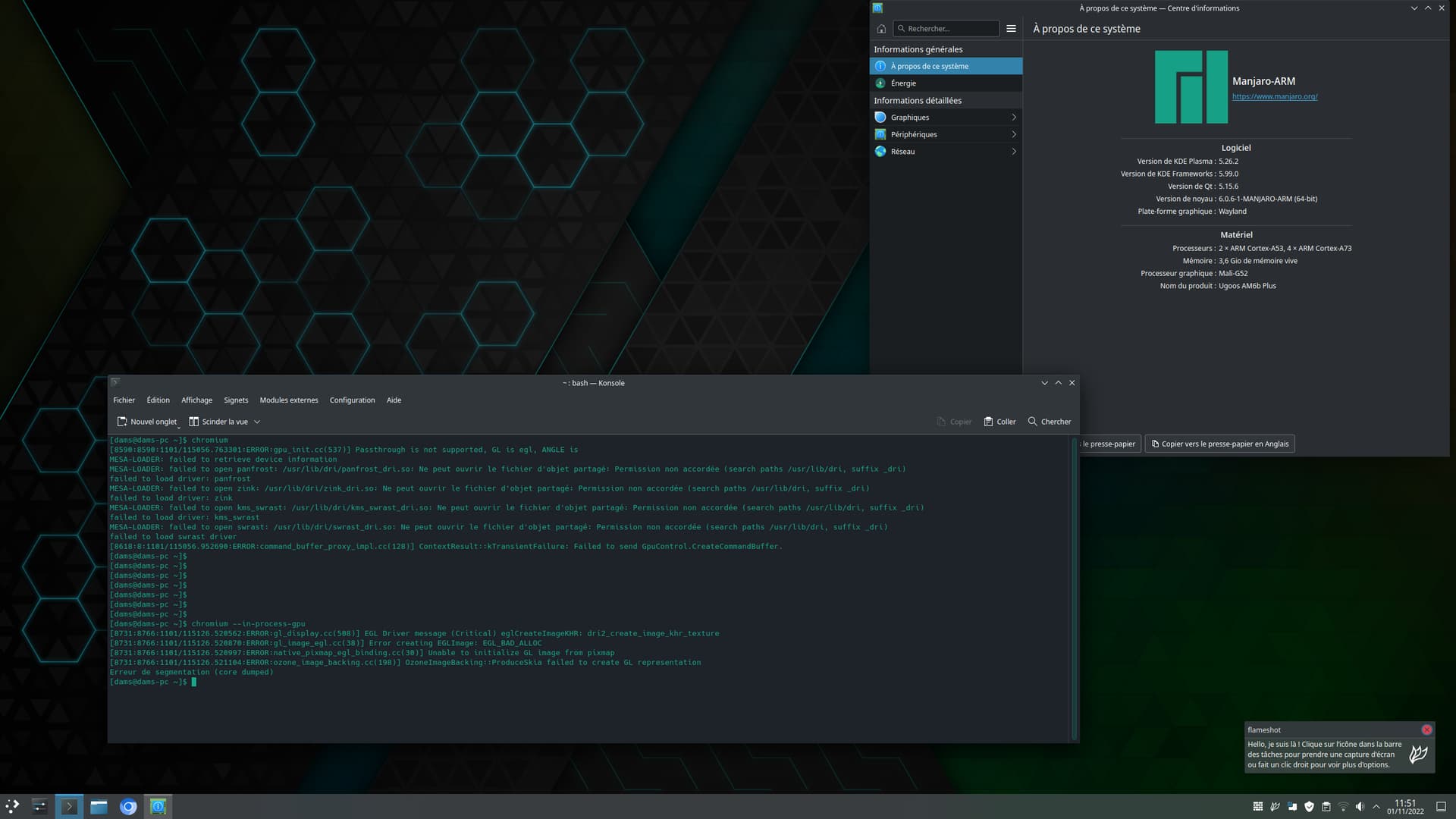Expand the Périphériques category
The width and height of the screenshot is (1456, 819).
point(1014,134)
